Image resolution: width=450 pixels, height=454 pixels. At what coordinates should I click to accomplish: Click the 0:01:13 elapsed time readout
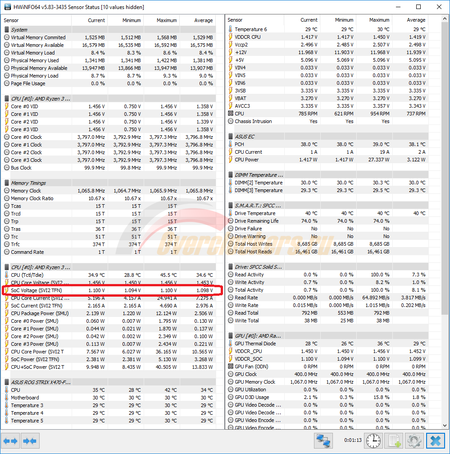click(x=353, y=440)
